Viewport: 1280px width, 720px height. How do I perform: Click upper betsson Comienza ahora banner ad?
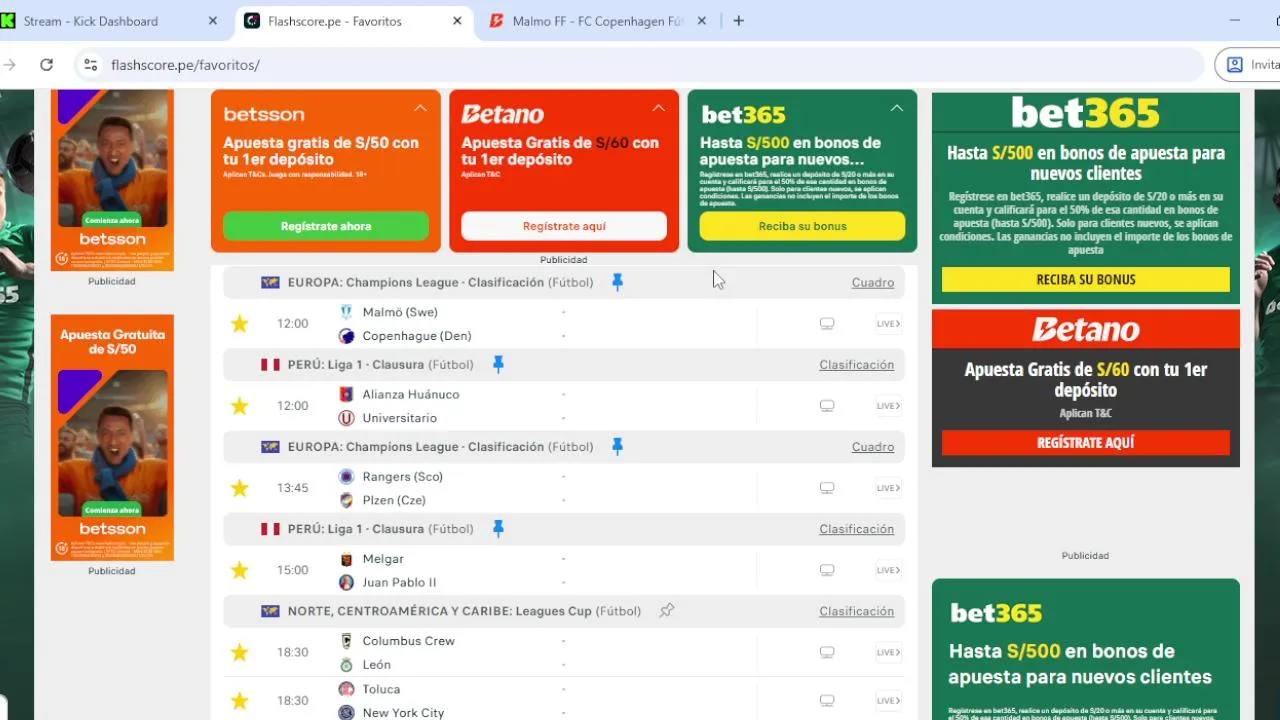point(112,180)
